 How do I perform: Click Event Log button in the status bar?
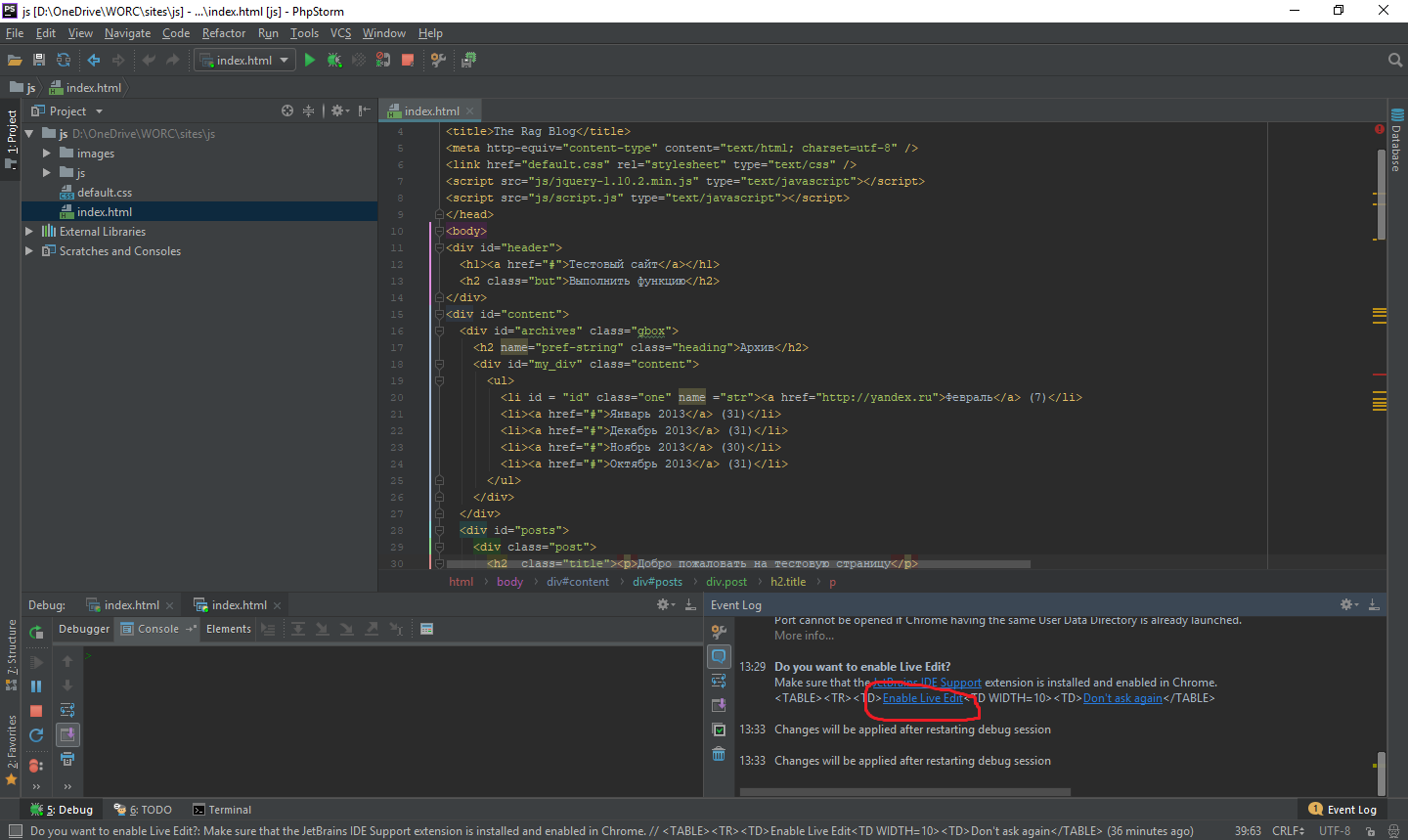click(1343, 810)
